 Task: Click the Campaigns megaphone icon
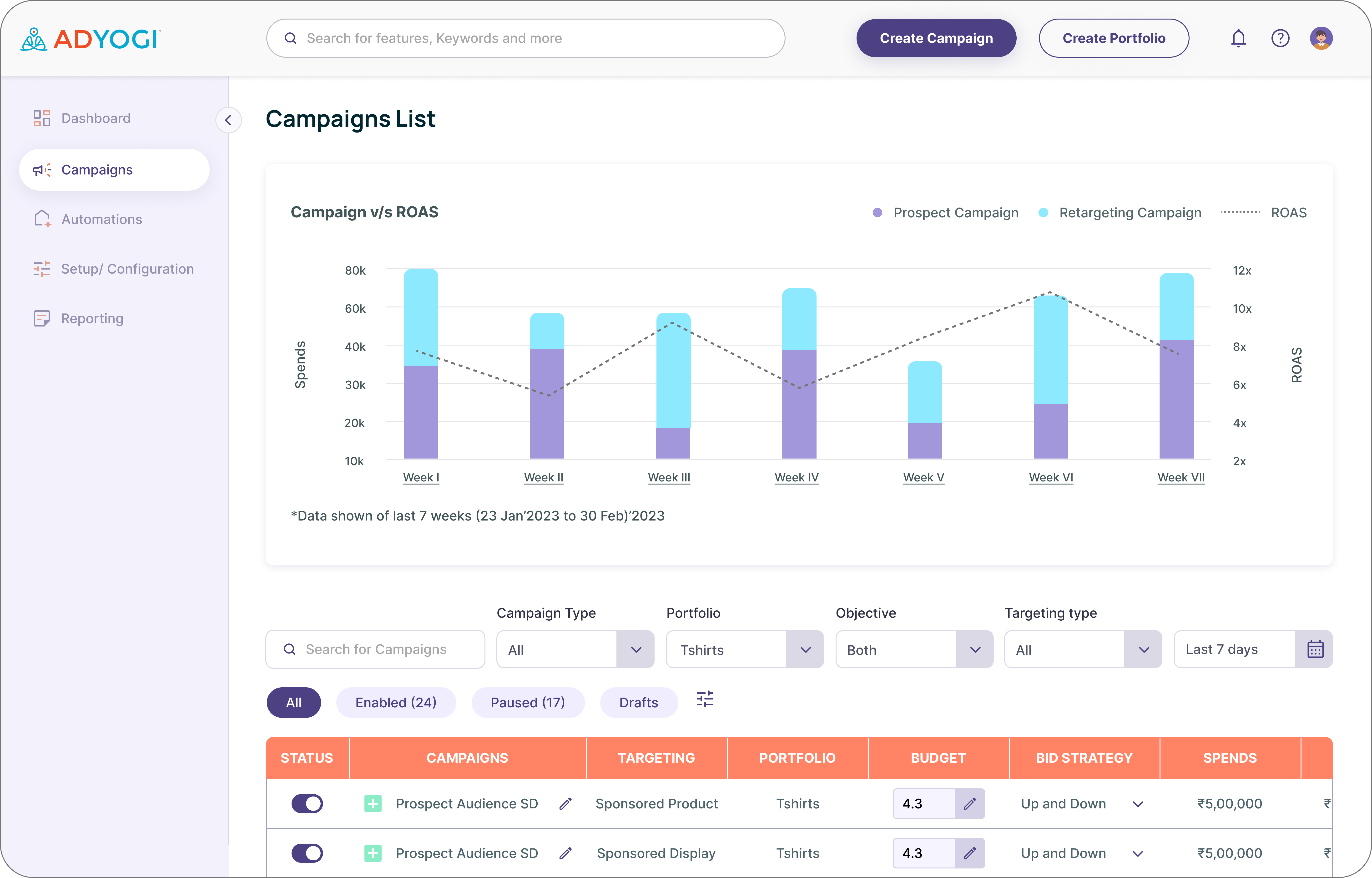(x=42, y=170)
